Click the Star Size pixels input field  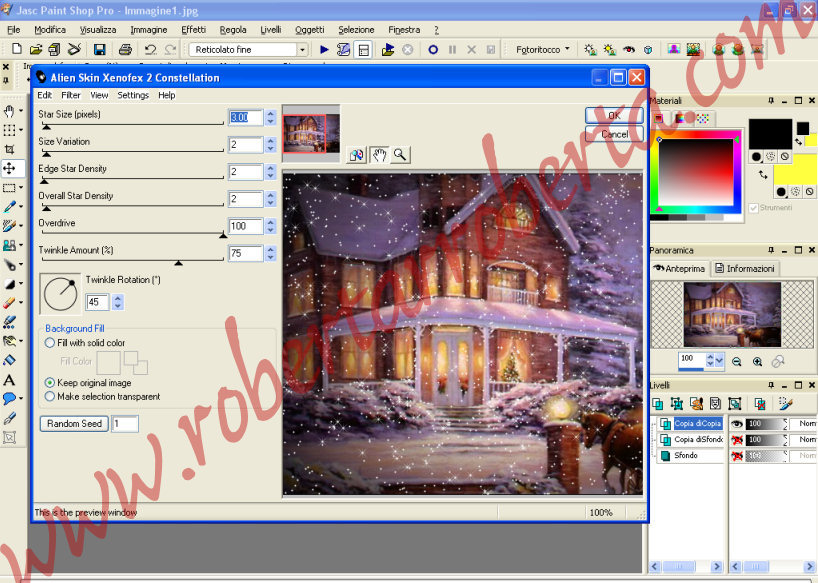coord(246,117)
